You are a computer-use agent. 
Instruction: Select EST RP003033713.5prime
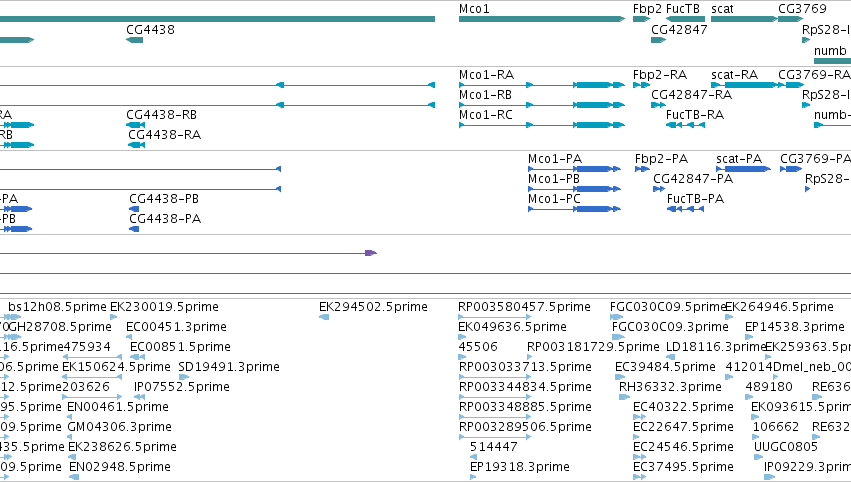494,377
